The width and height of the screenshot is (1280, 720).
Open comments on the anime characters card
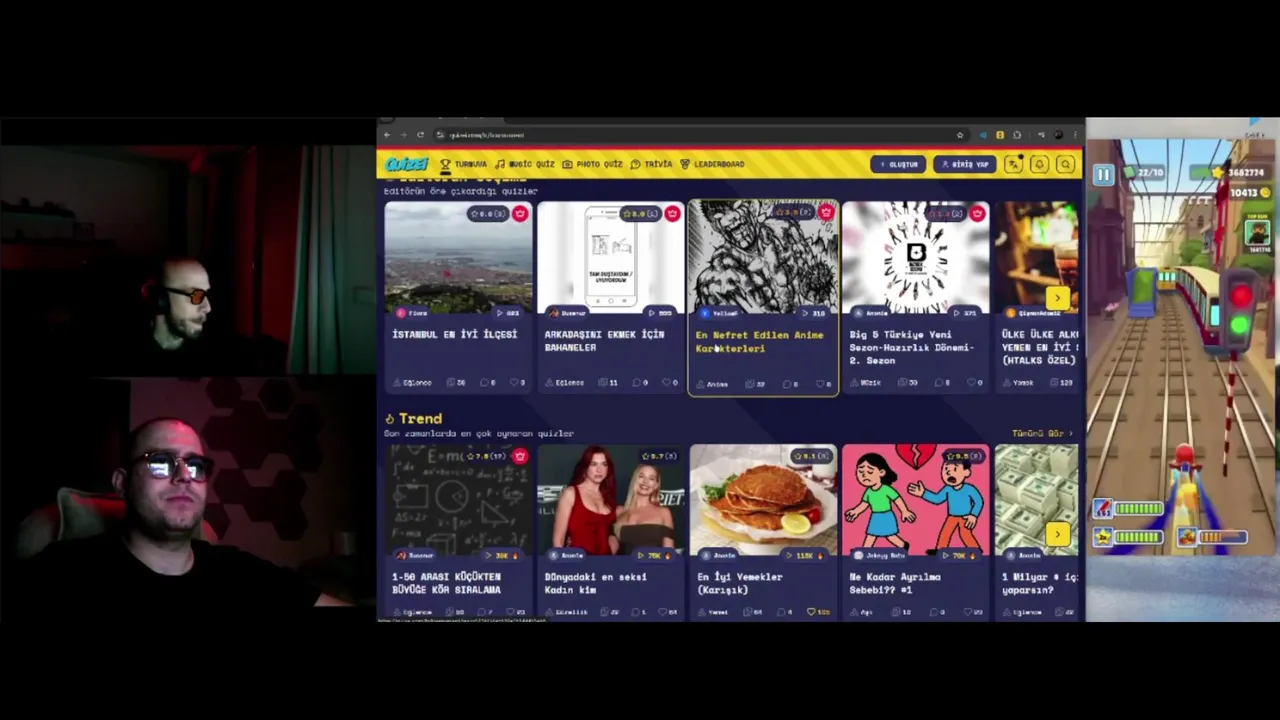point(791,384)
